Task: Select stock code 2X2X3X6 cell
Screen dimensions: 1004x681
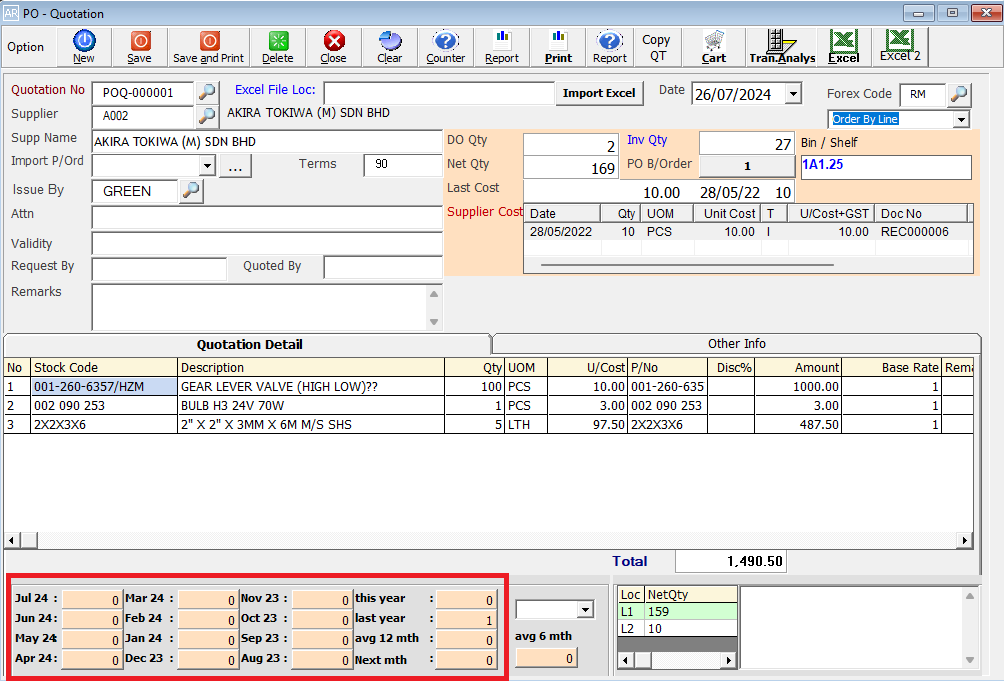Action: click(104, 424)
